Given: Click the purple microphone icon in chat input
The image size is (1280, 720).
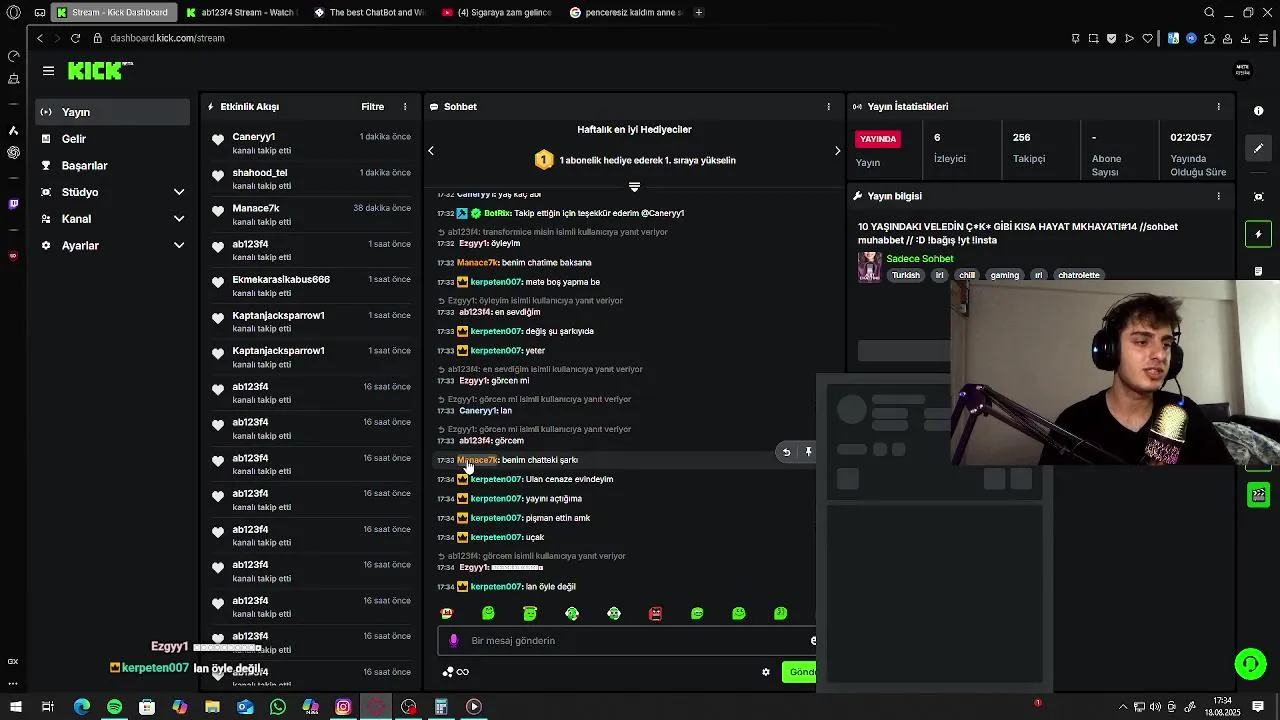Looking at the screenshot, I should [x=453, y=641].
